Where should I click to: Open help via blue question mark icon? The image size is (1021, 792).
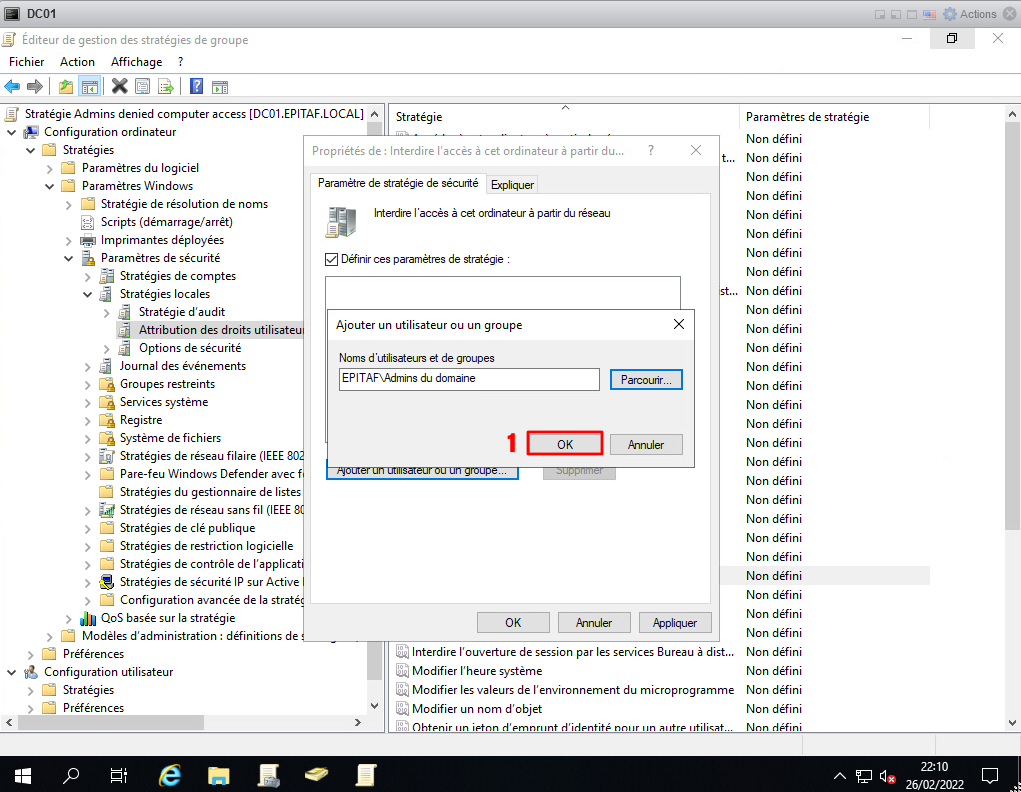[x=196, y=86]
